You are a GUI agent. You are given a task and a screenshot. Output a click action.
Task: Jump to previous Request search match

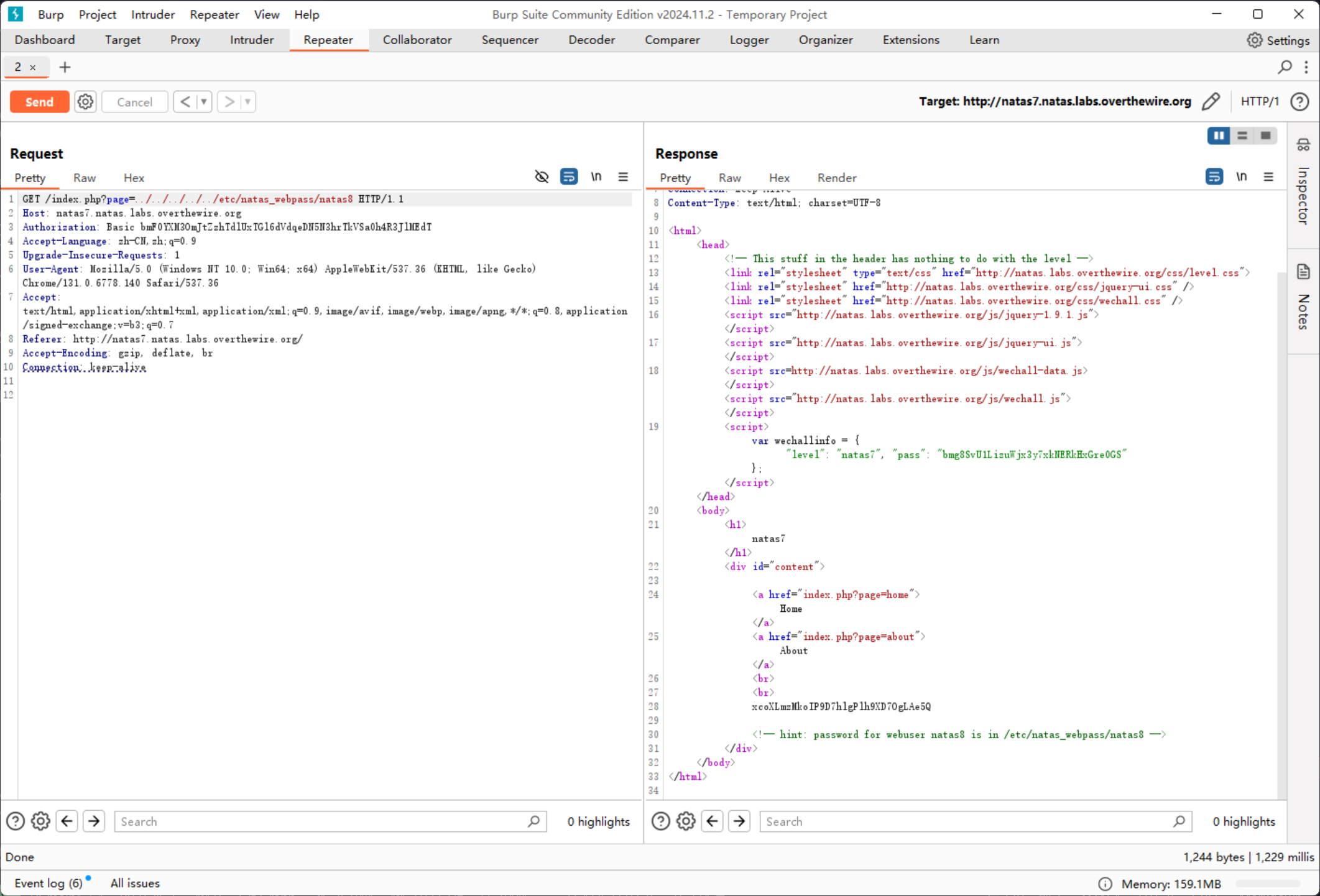67,821
